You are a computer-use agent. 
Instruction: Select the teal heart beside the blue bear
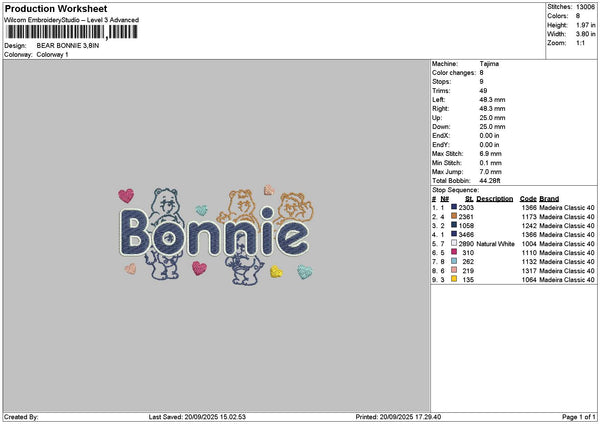coord(201,210)
